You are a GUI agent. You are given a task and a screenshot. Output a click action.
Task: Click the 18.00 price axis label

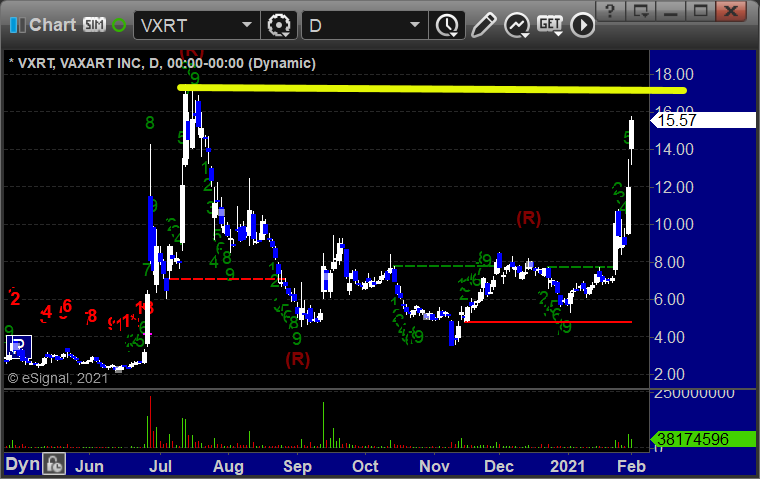click(674, 74)
